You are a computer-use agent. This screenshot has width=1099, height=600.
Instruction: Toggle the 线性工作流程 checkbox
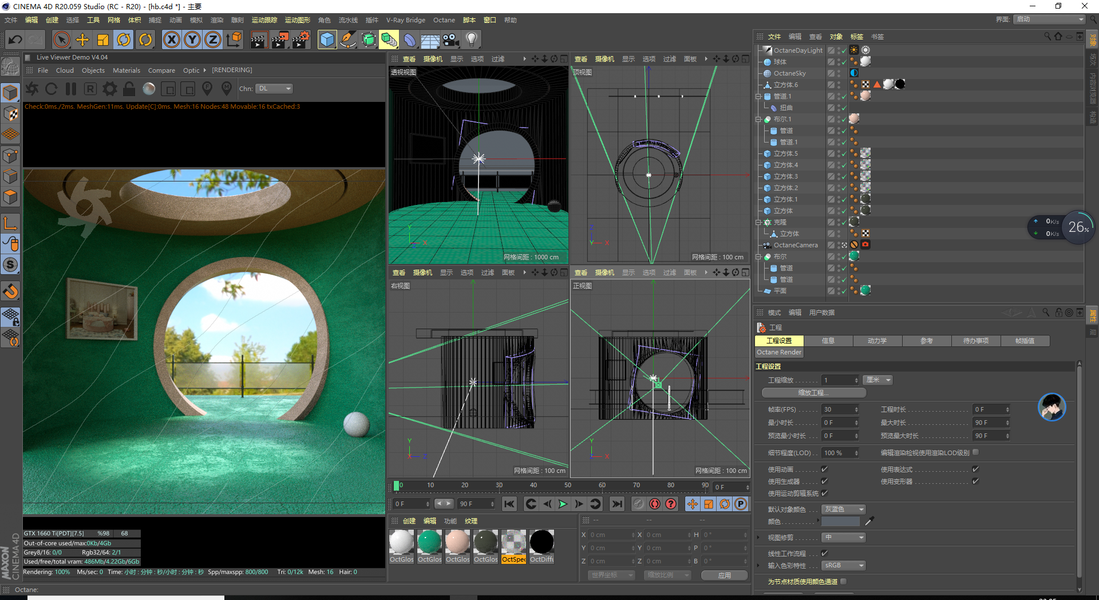(824, 553)
